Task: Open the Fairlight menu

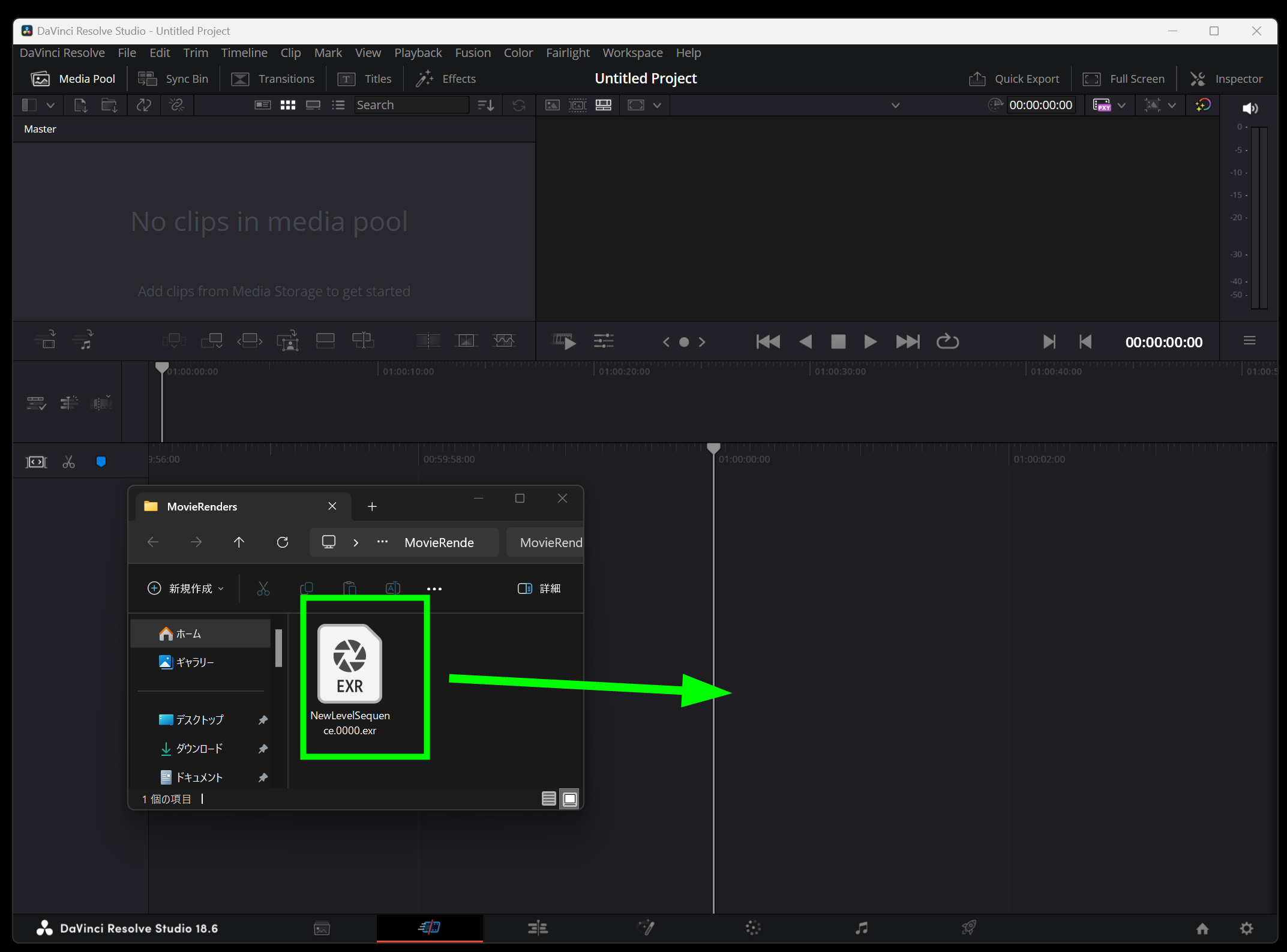Action: pos(567,53)
